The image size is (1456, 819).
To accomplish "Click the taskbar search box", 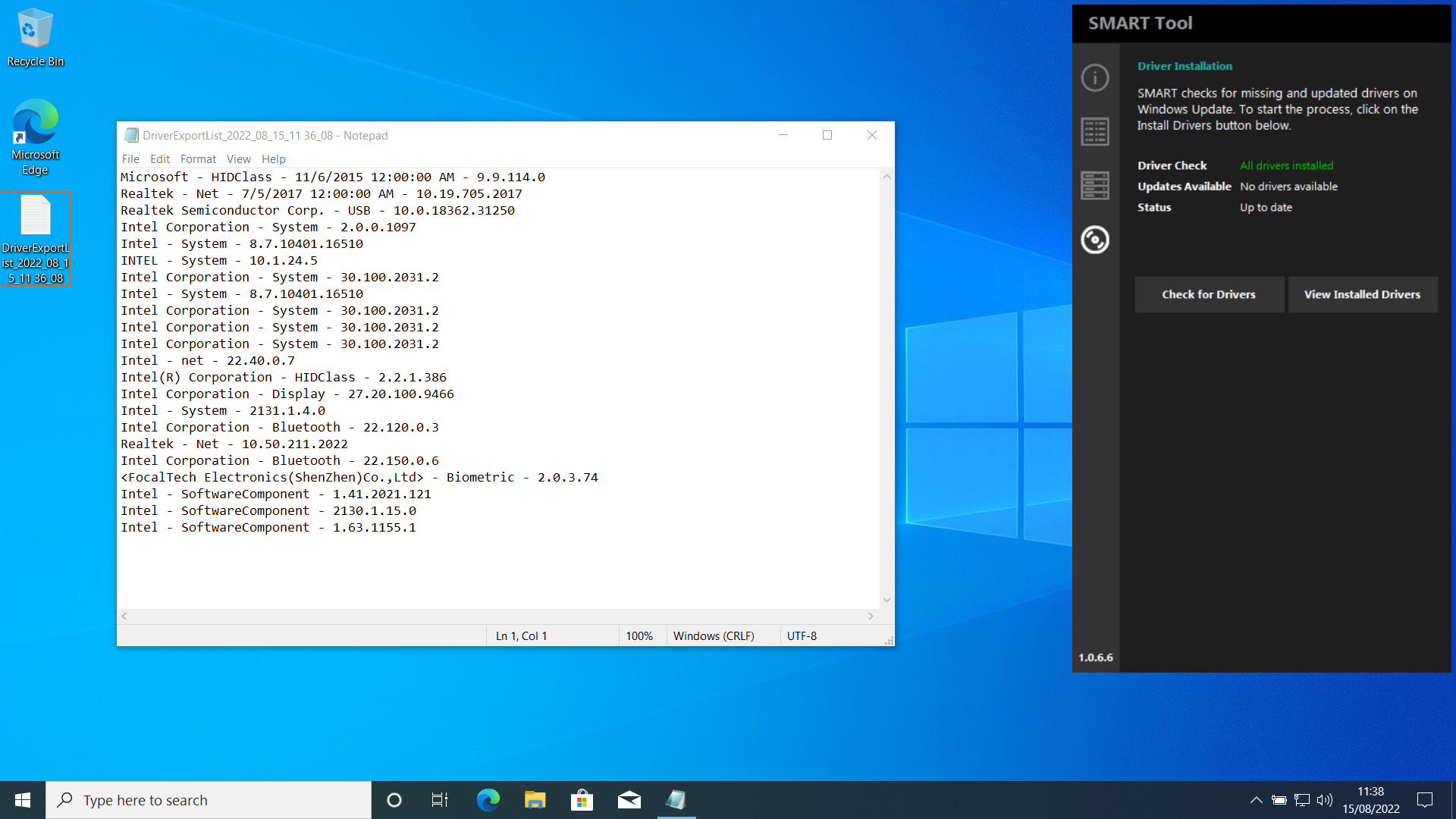I will click(x=209, y=799).
